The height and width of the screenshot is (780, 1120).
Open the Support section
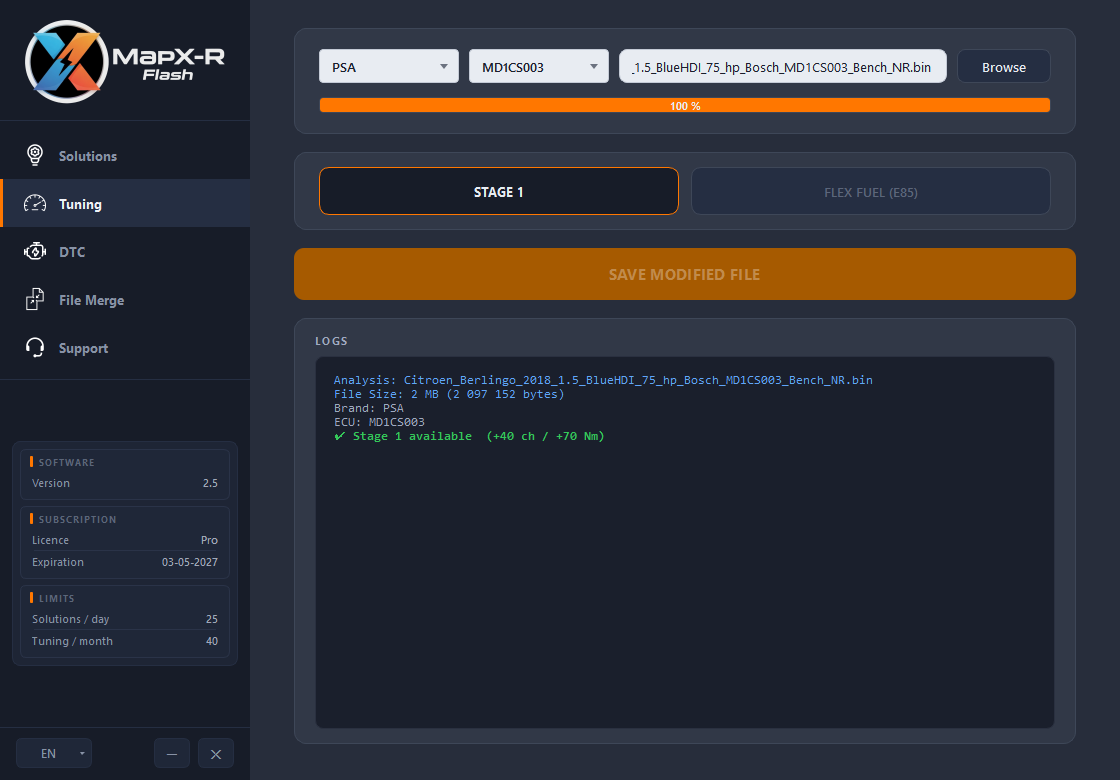point(125,348)
